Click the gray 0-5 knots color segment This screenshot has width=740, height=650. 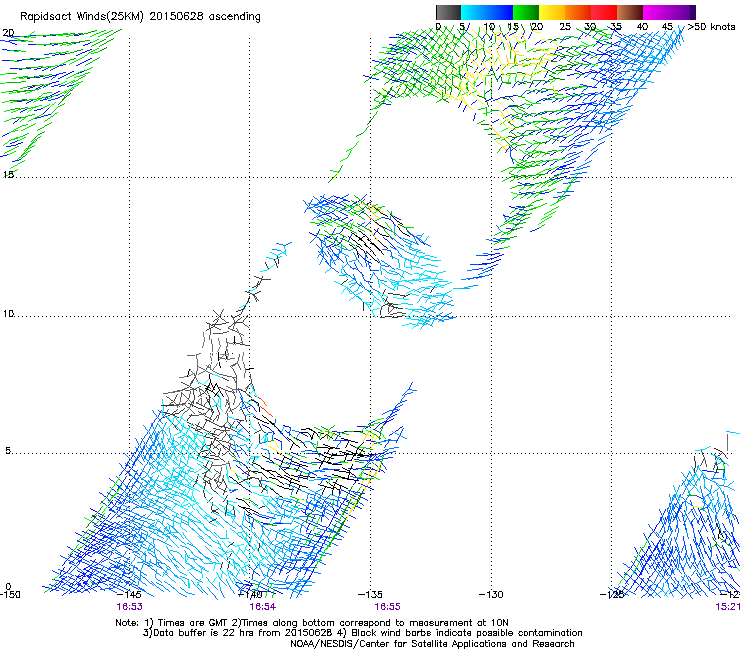(448, 12)
